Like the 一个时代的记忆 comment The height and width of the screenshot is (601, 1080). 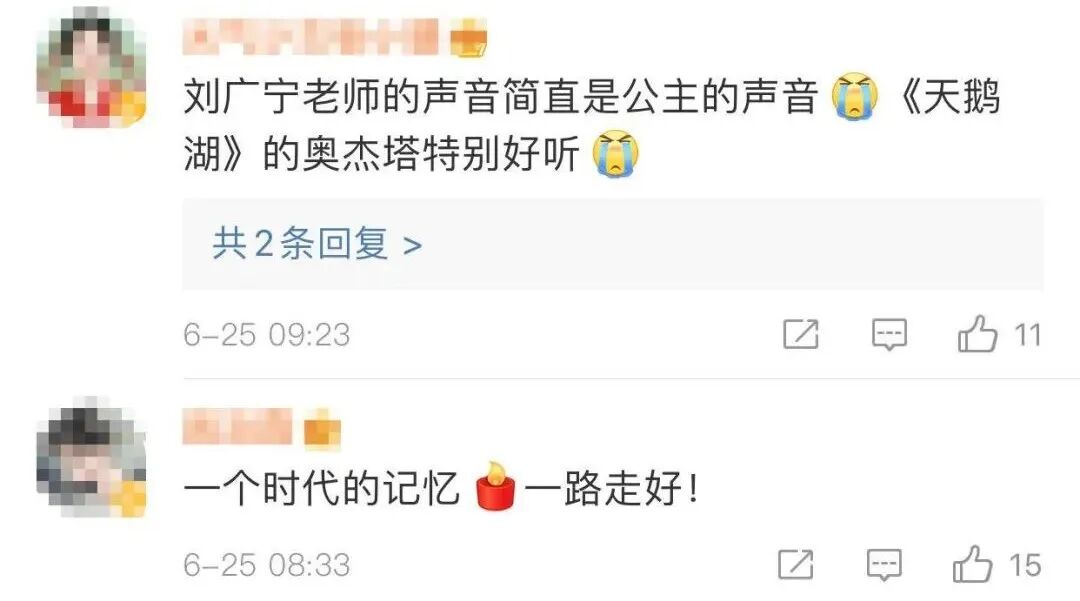point(973,564)
